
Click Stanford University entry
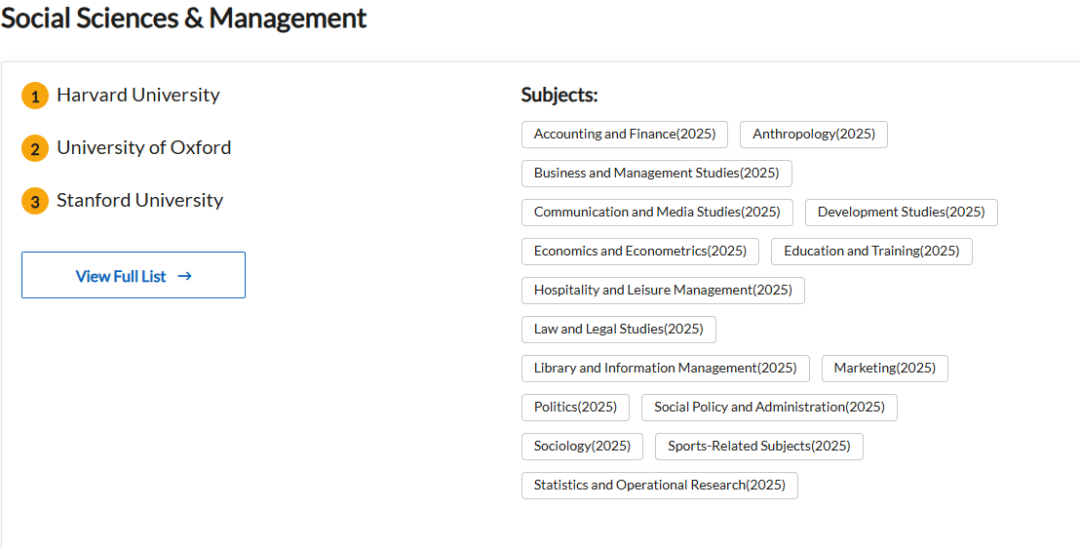pos(140,200)
